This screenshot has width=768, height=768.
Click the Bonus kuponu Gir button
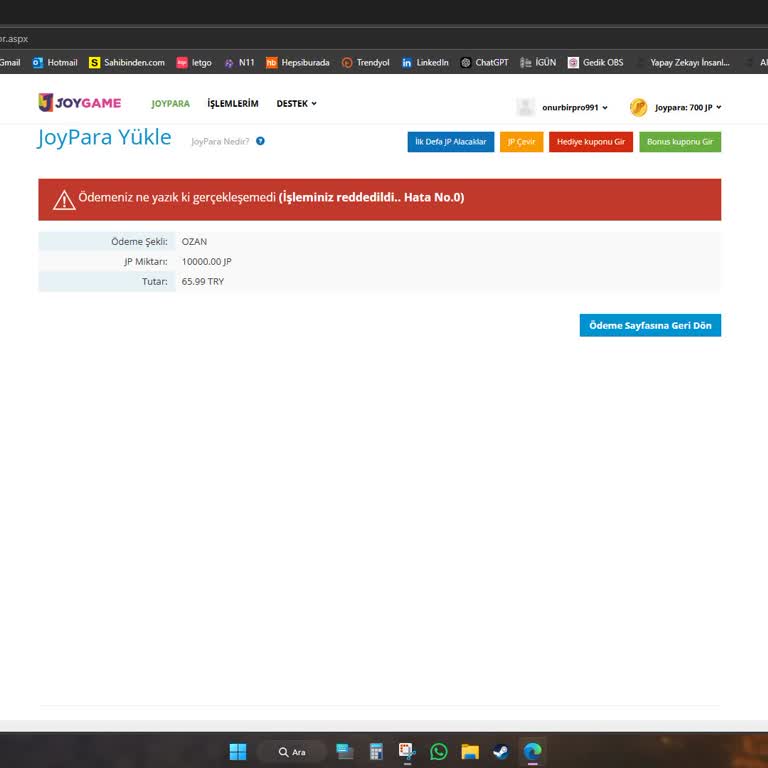coord(680,142)
